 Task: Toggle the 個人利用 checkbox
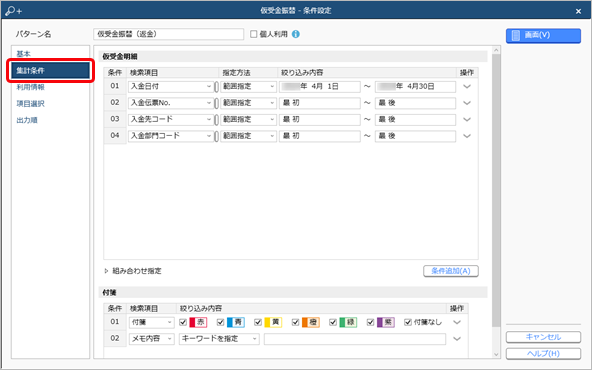click(x=254, y=34)
